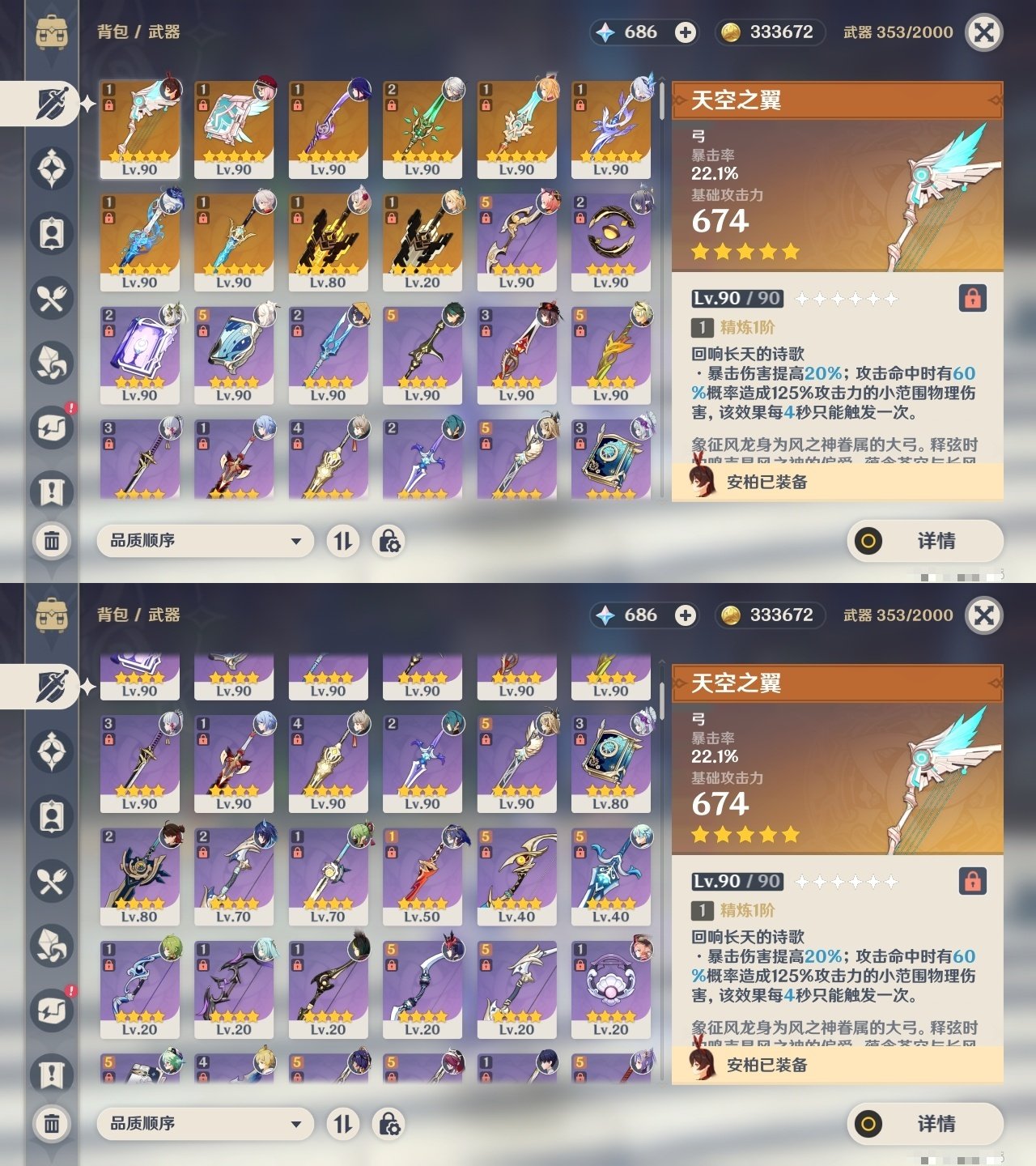Viewport: 1036px width, 1166px height.
Task: Switch to the weapons tab in upper sidebar
Action: pyautogui.click(x=49, y=104)
